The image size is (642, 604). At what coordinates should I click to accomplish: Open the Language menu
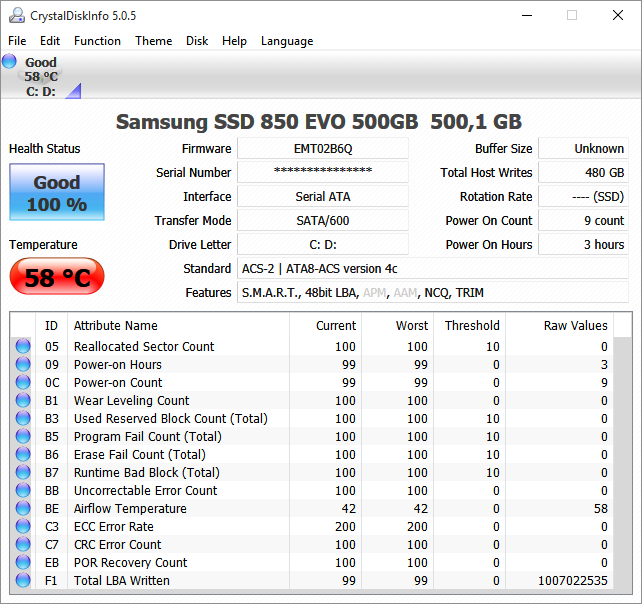click(x=287, y=41)
